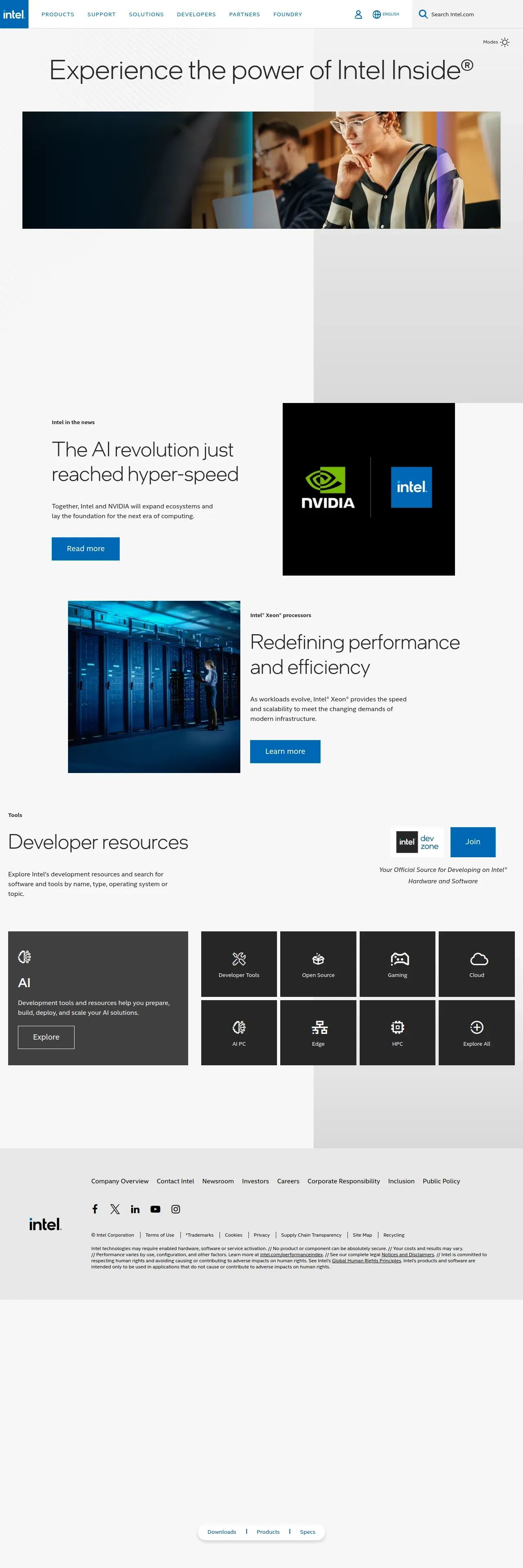523x1568 pixels.
Task: Open the Explore All plus tile
Action: click(x=477, y=1032)
